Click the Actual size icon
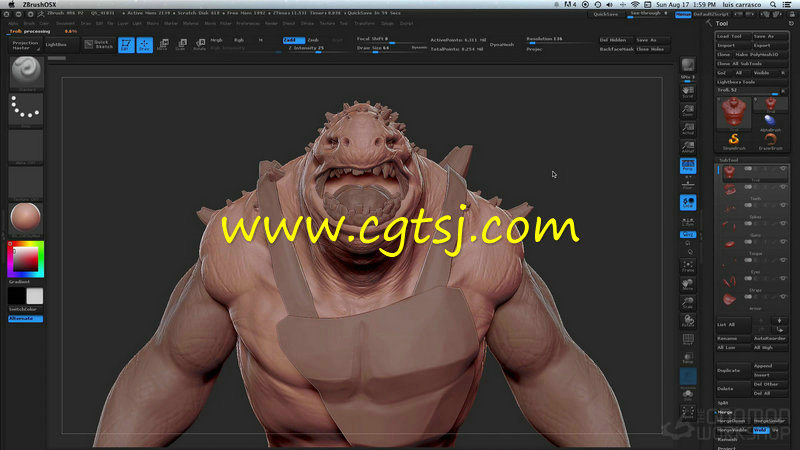 point(688,129)
